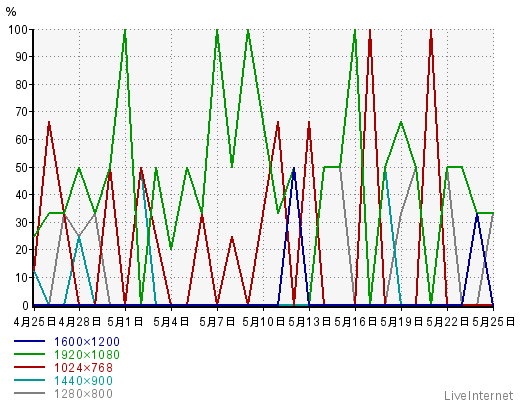Click the 1280×800 legend label

[x=83, y=394]
